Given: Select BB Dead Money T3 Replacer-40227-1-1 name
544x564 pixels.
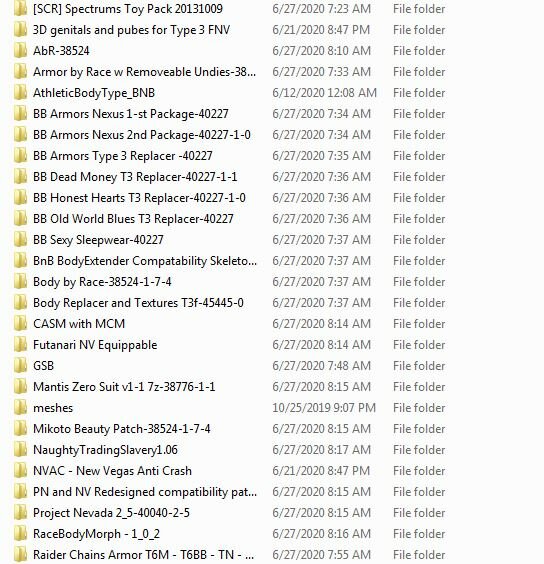Looking at the screenshot, I should point(135,177).
